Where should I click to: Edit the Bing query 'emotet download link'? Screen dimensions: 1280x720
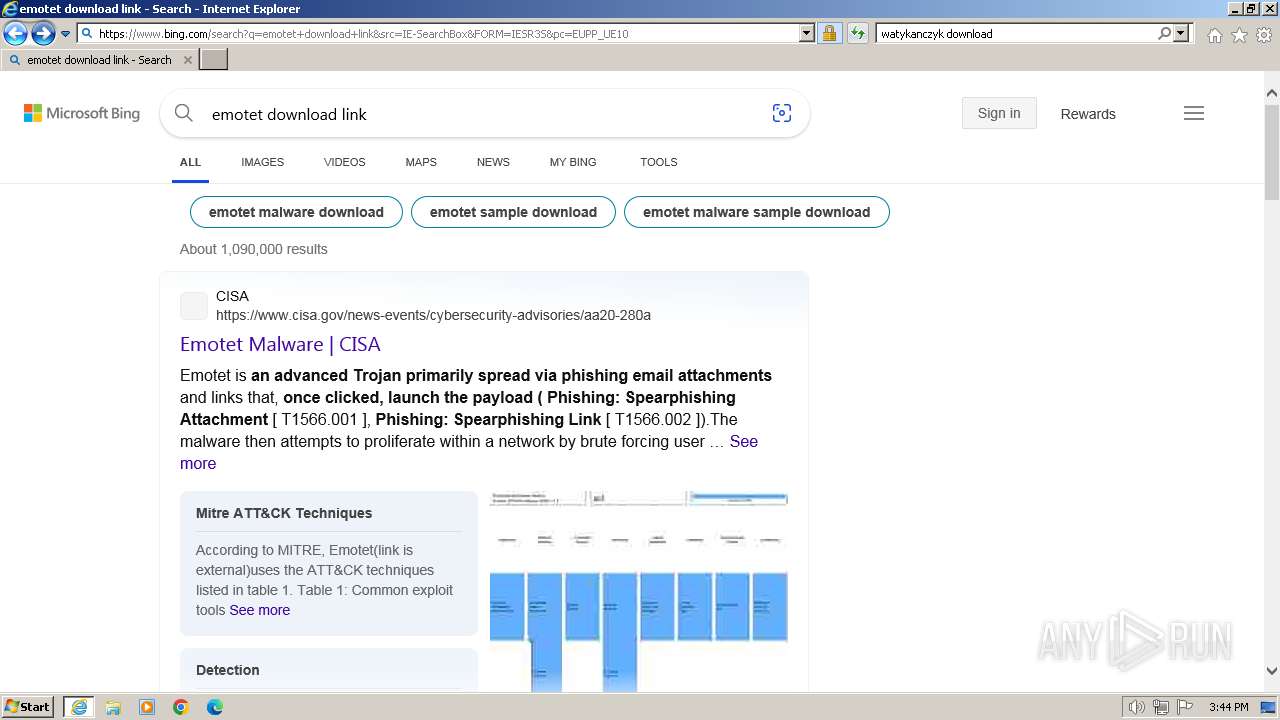289,114
